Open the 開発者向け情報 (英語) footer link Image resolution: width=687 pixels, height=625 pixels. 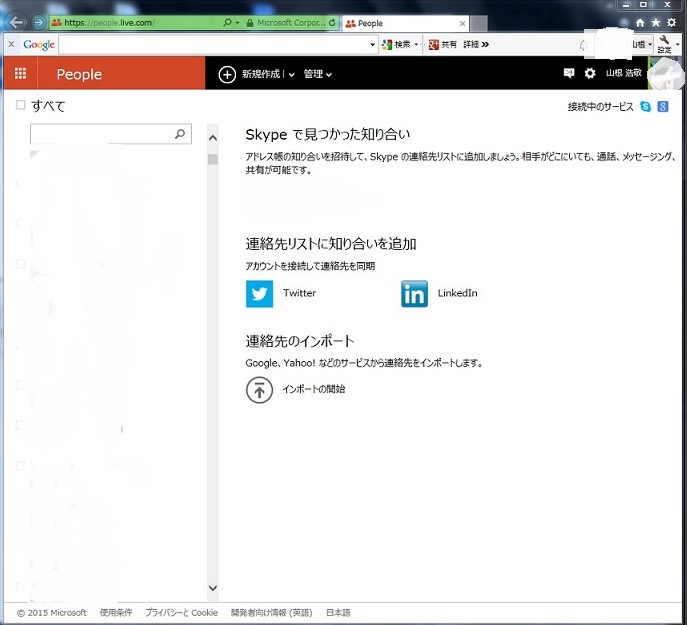coord(272,612)
